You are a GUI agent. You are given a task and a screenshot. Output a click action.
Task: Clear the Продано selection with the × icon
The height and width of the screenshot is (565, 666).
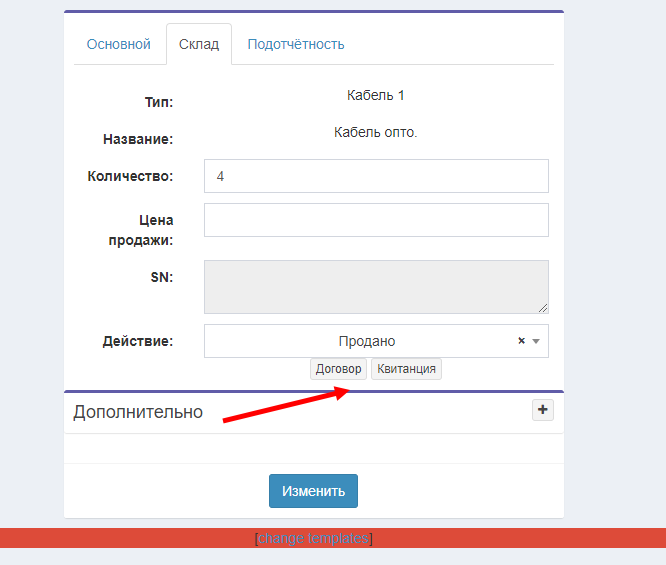click(521, 341)
